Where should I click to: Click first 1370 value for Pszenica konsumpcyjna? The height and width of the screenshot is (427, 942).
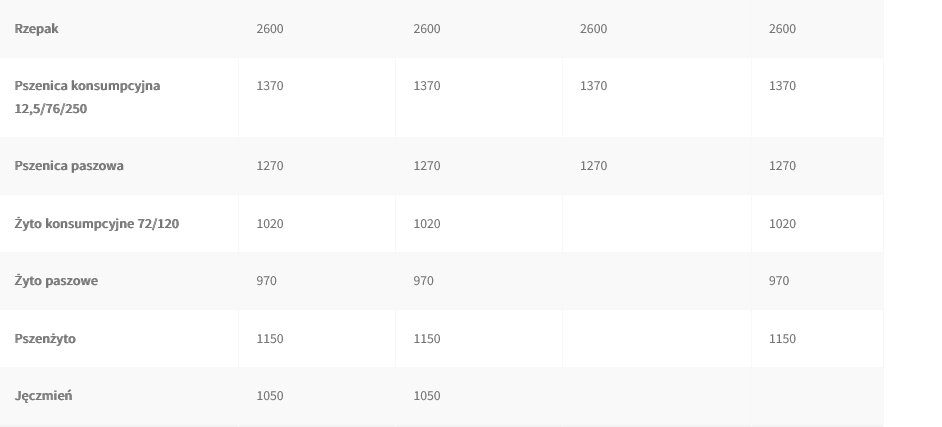coord(270,86)
